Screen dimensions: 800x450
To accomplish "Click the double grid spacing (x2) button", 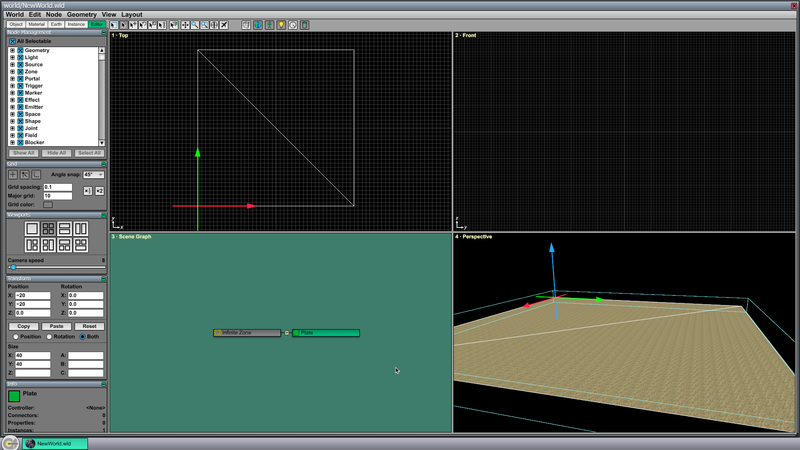I will pos(99,191).
